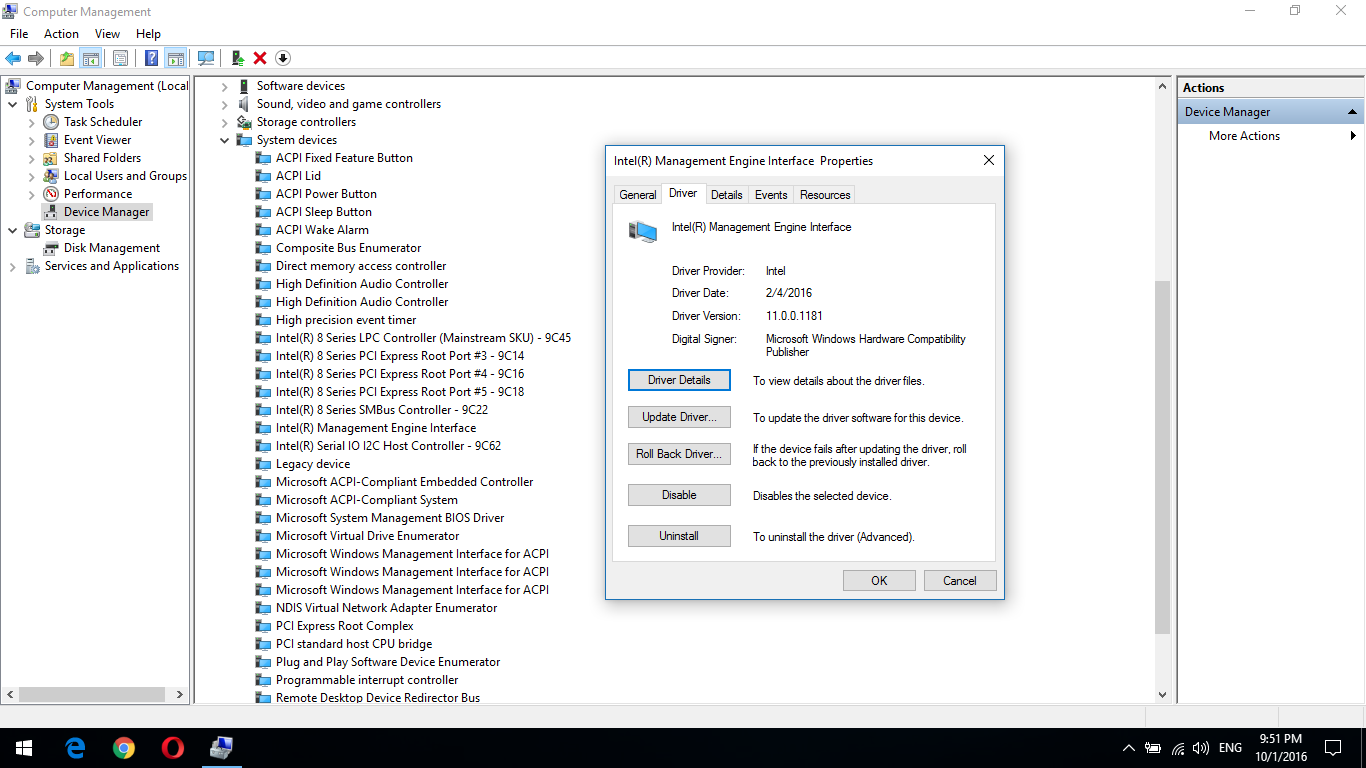Click the Scan for hardware changes icon
This screenshot has width=1366, height=768.
[x=206, y=59]
